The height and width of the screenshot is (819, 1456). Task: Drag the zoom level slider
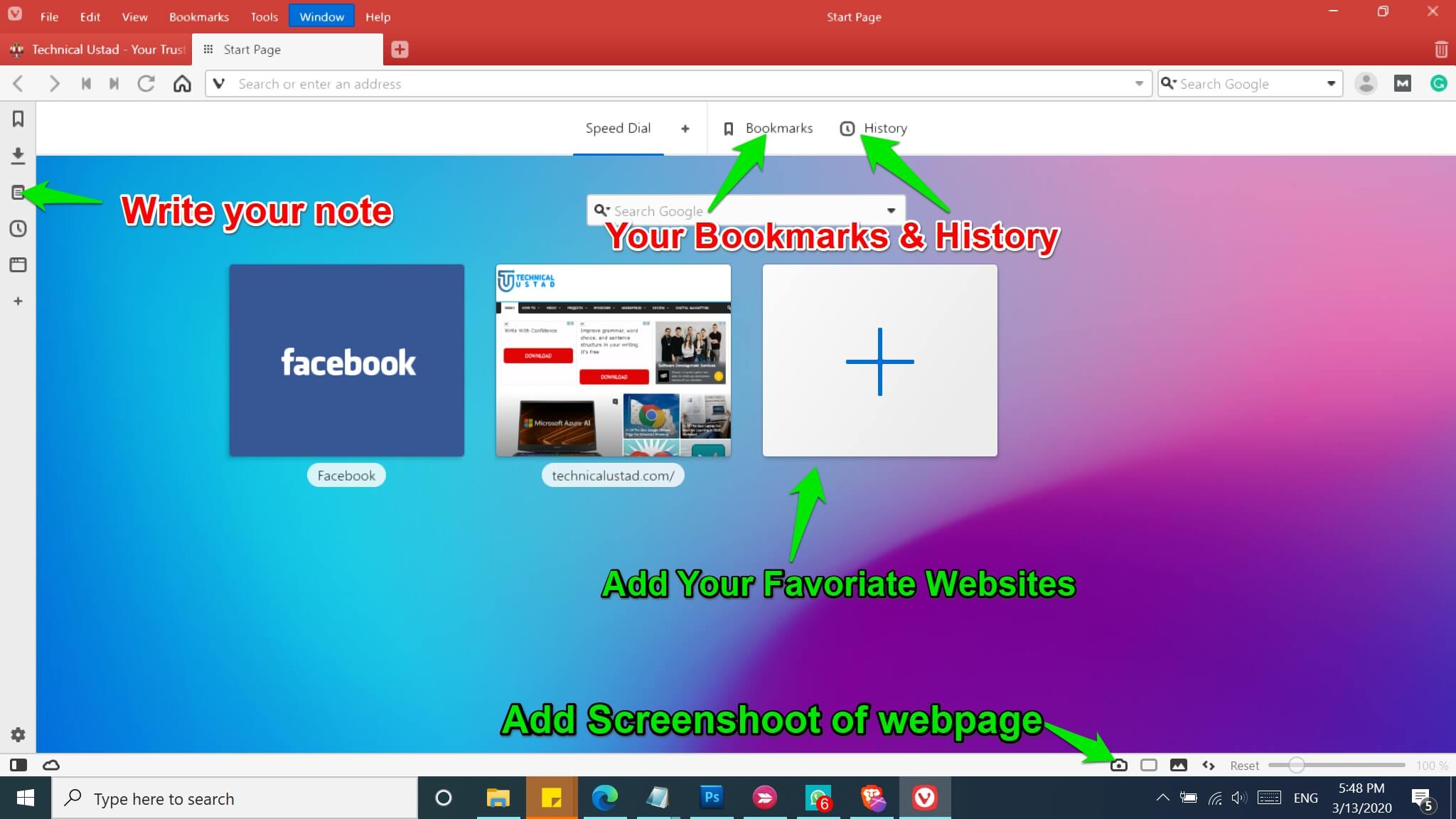1297,765
